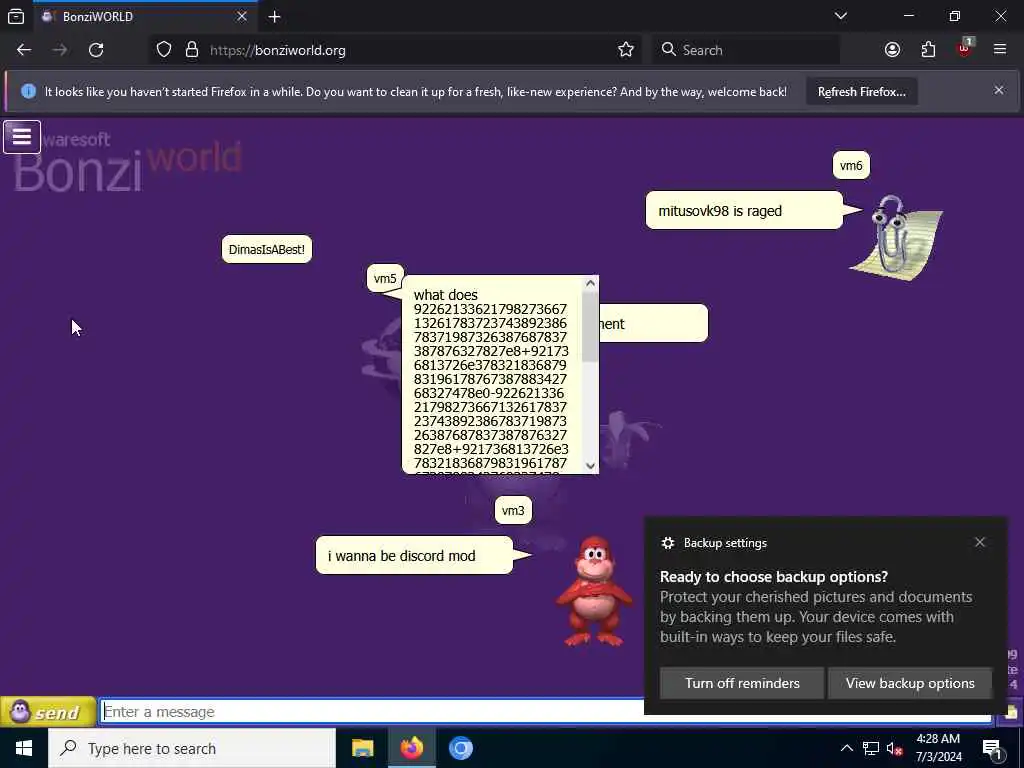Click the vm5 bubble scrollbar thumb

coord(590,326)
